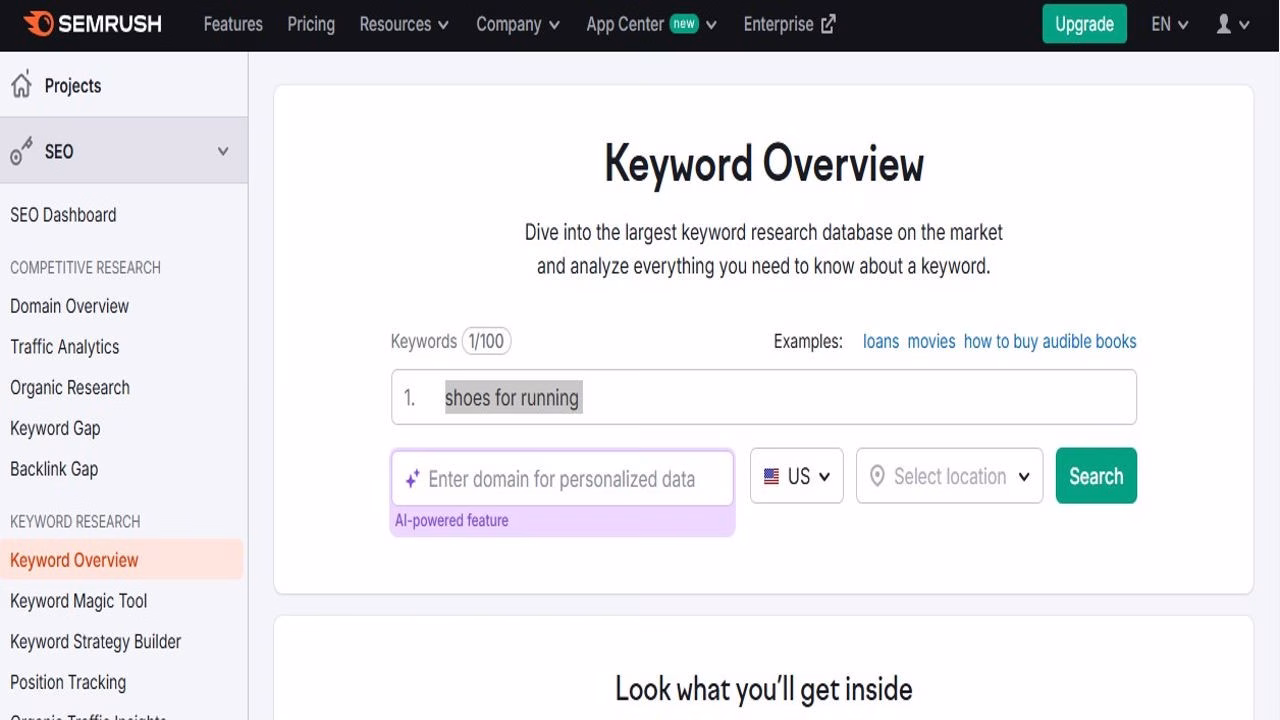The image size is (1280, 720).
Task: Click the SEO telescope icon in sidebar
Action: pyautogui.click(x=20, y=151)
